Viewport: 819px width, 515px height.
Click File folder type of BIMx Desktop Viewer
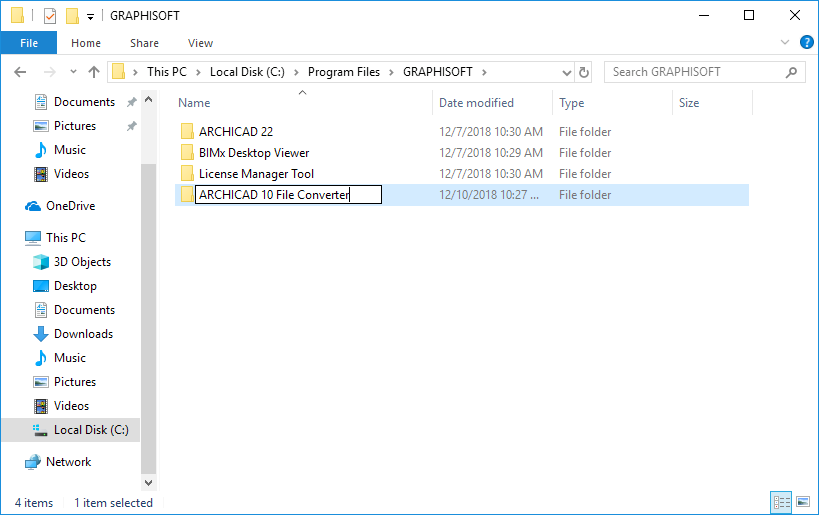(584, 153)
